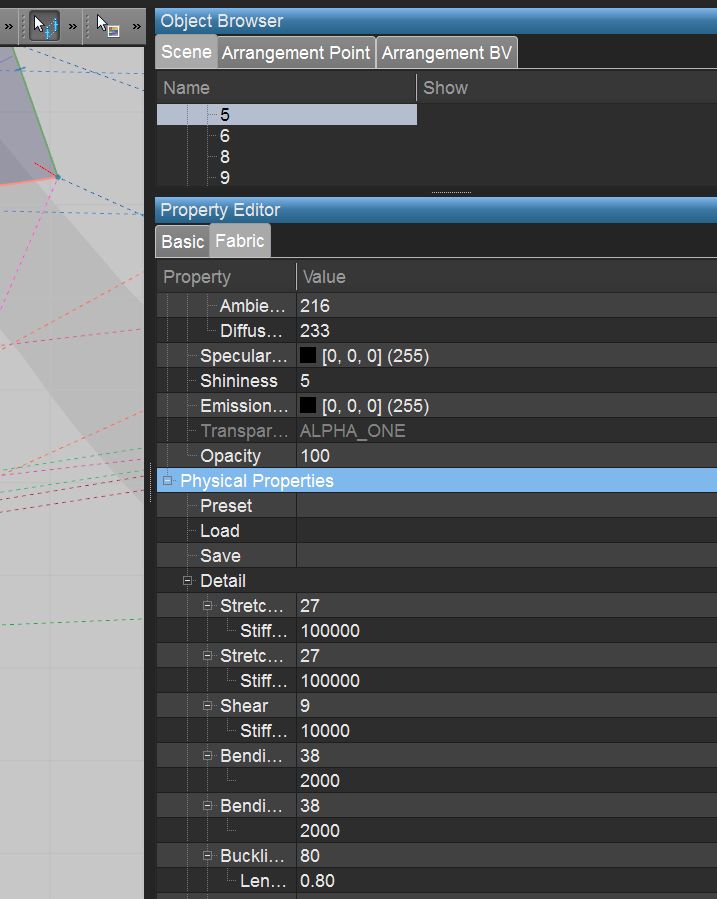Edit the Shininess value 5
717x899 pixels.
[507, 381]
